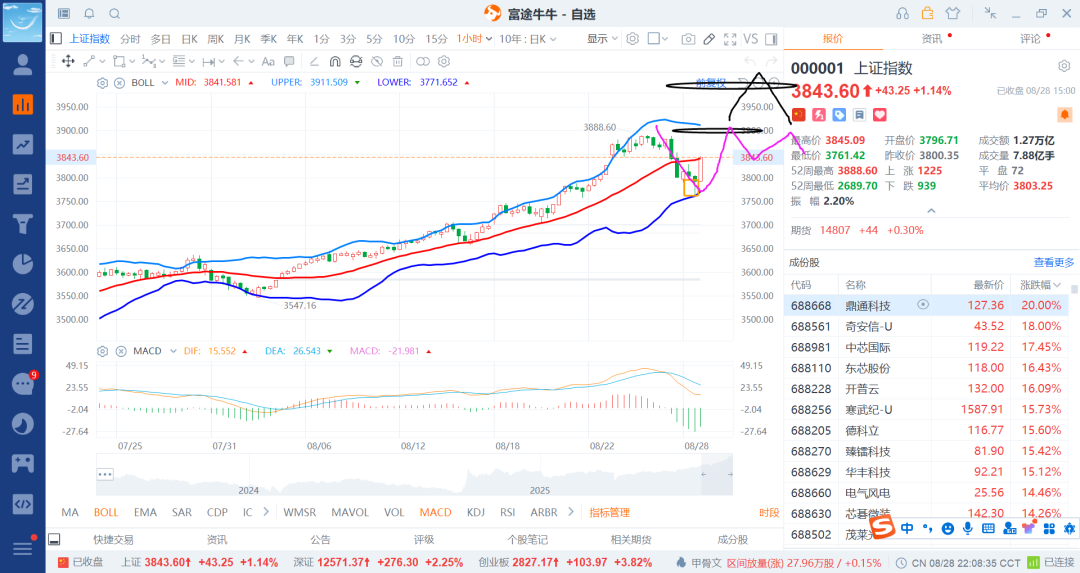Screen dimensions: 1080x573
Task: Open the orange wallet icon
Action: (928, 13)
